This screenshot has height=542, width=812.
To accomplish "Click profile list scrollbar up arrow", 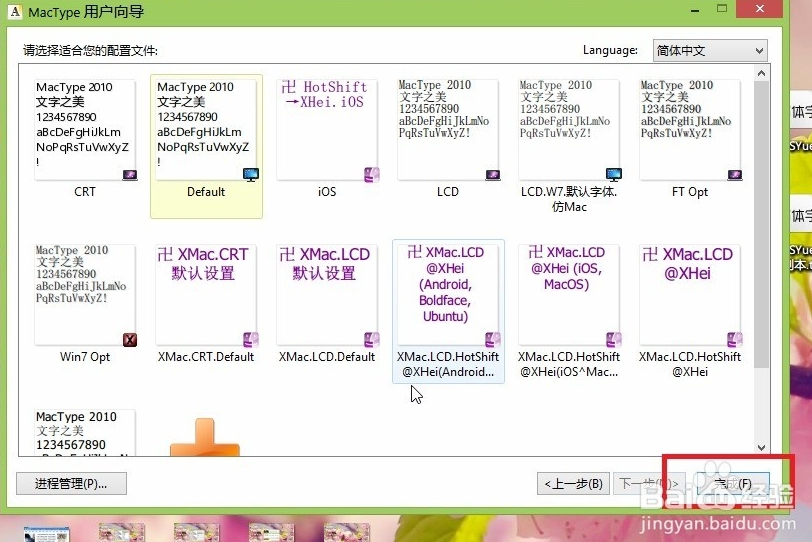I will pyautogui.click(x=761, y=73).
